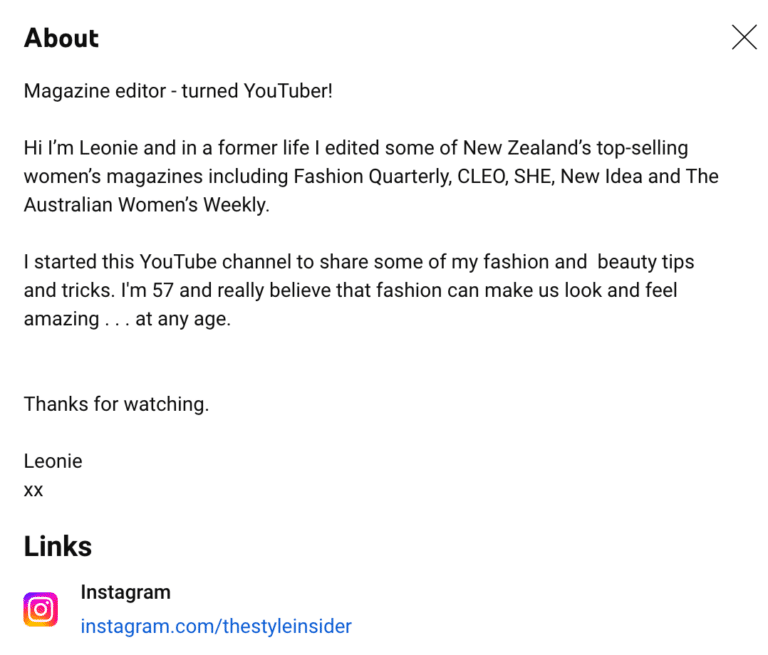Screen dimensions: 768x655
Task: Click the 'xx' sign-off text
Action: point(33,490)
